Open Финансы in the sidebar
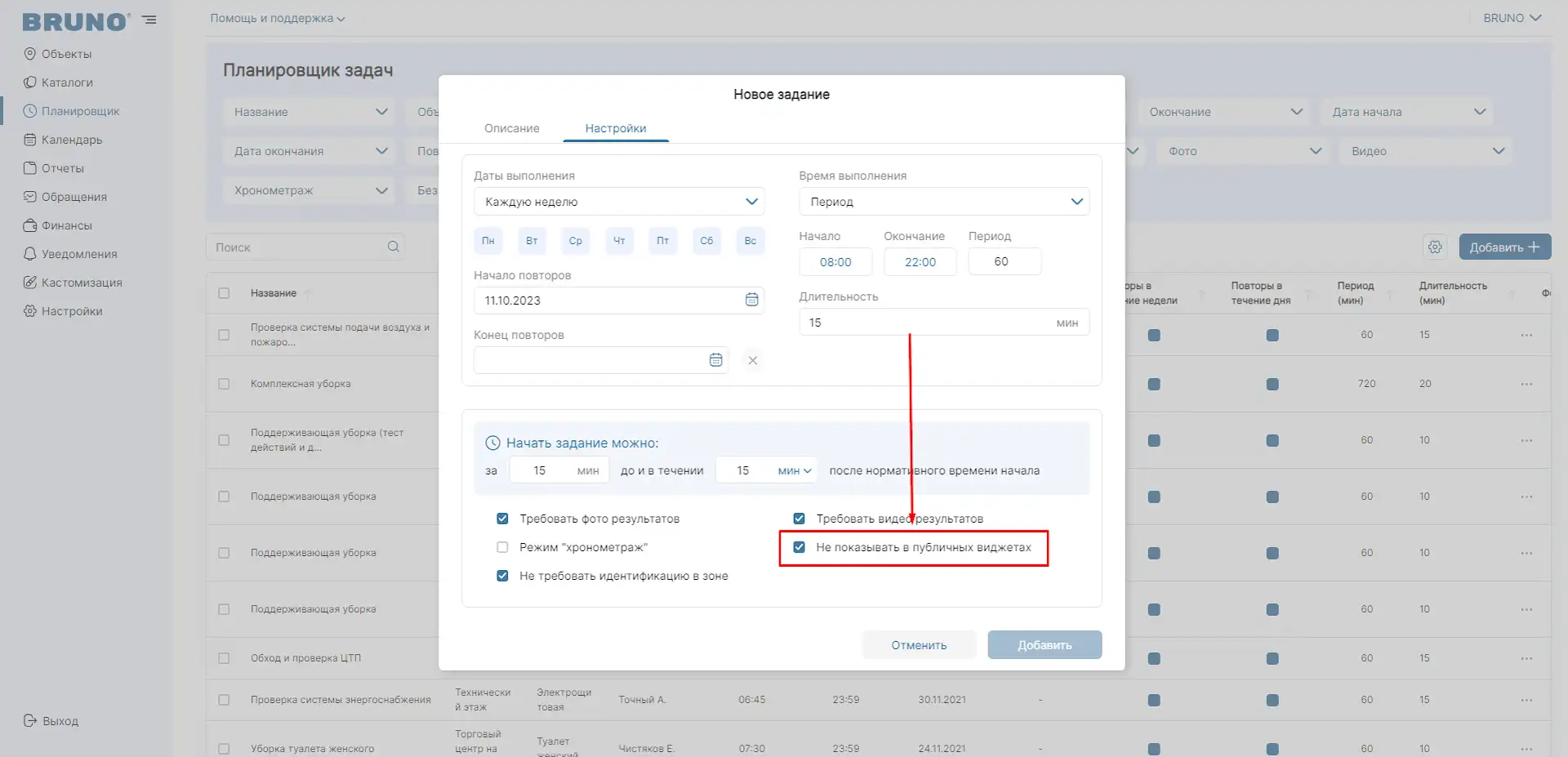1568x757 pixels. pos(57,225)
